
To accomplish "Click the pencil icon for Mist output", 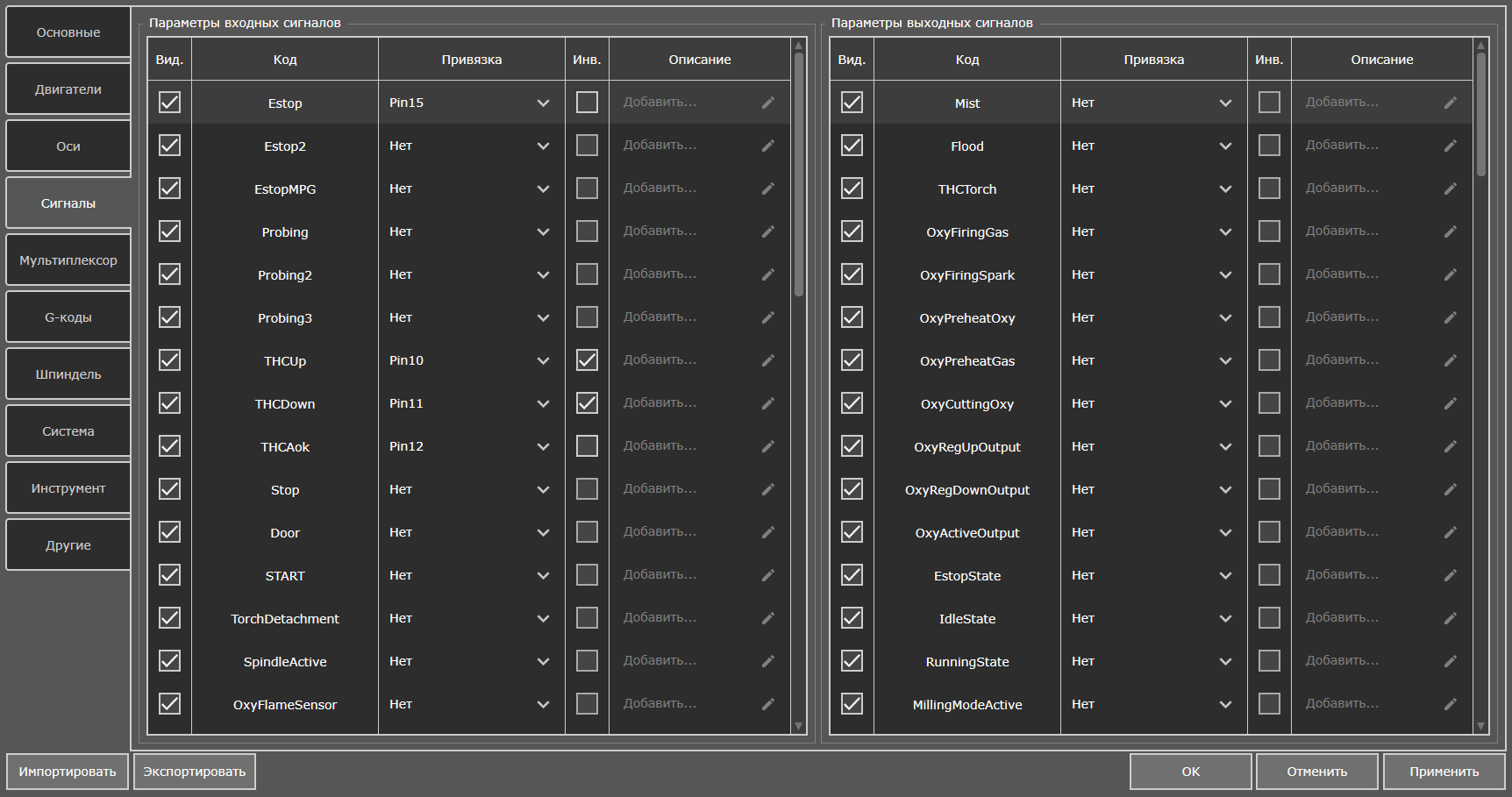I will coord(1450,103).
